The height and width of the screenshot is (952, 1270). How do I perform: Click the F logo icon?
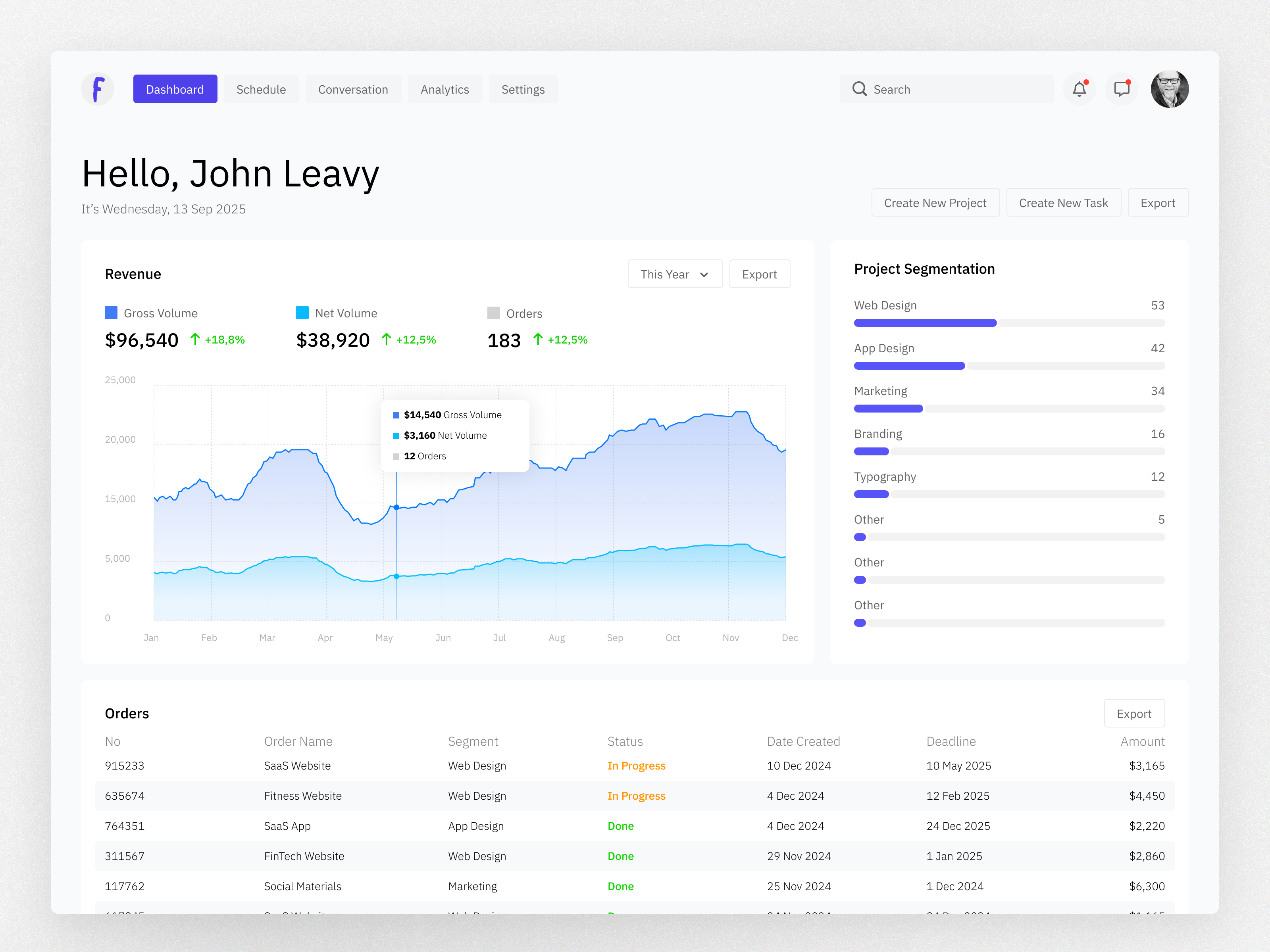[98, 89]
